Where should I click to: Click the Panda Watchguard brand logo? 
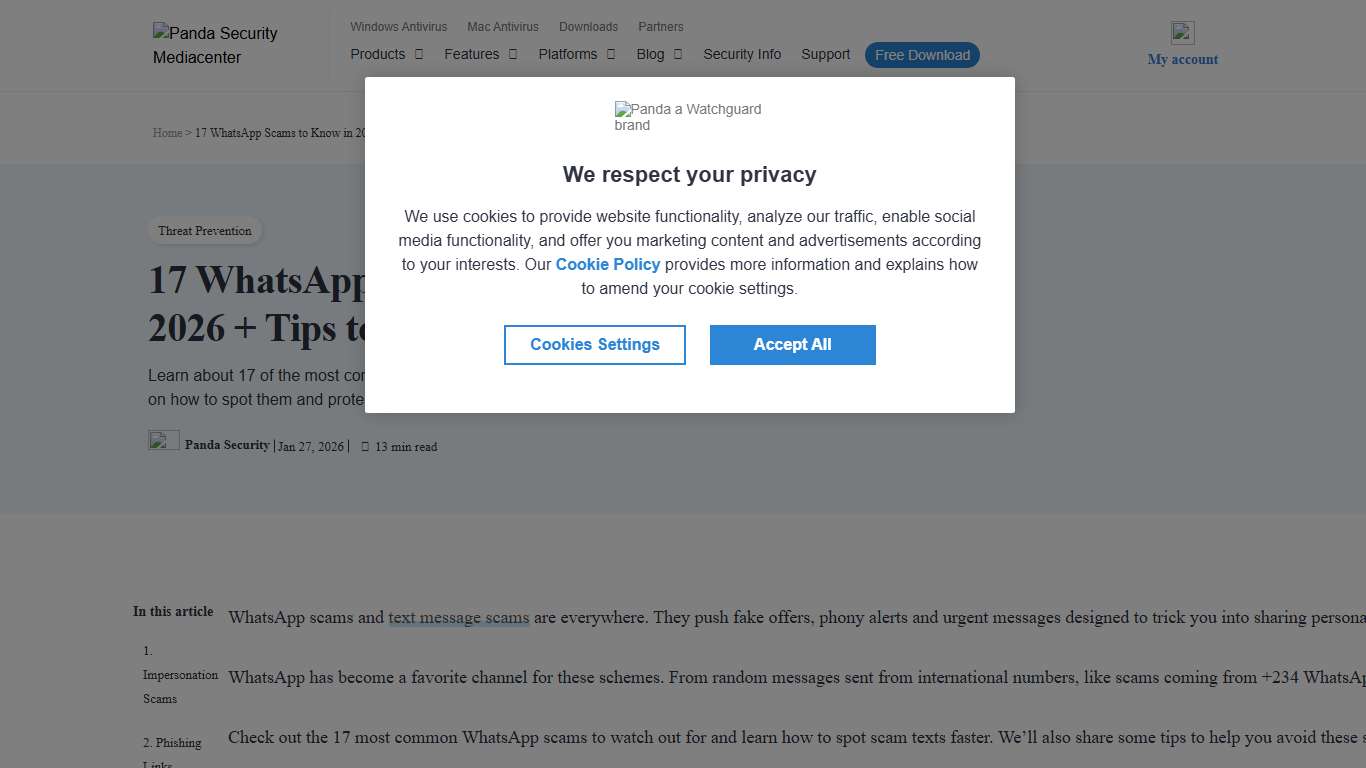coord(688,117)
